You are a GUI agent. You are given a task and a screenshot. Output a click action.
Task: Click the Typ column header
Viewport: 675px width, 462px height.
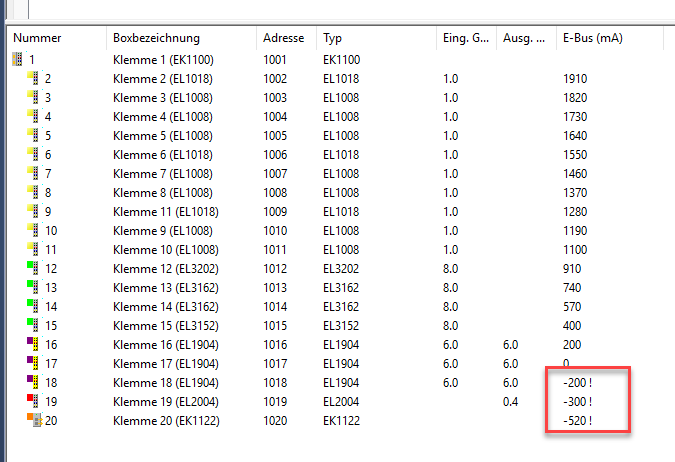click(x=332, y=38)
